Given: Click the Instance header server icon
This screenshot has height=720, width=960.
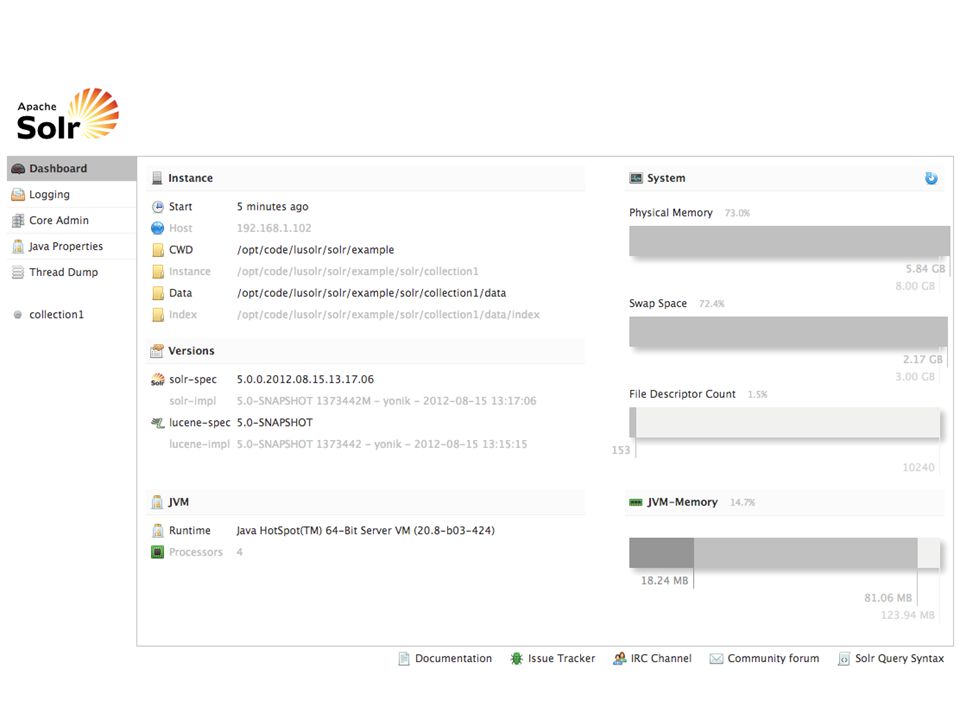Looking at the screenshot, I should point(157,178).
